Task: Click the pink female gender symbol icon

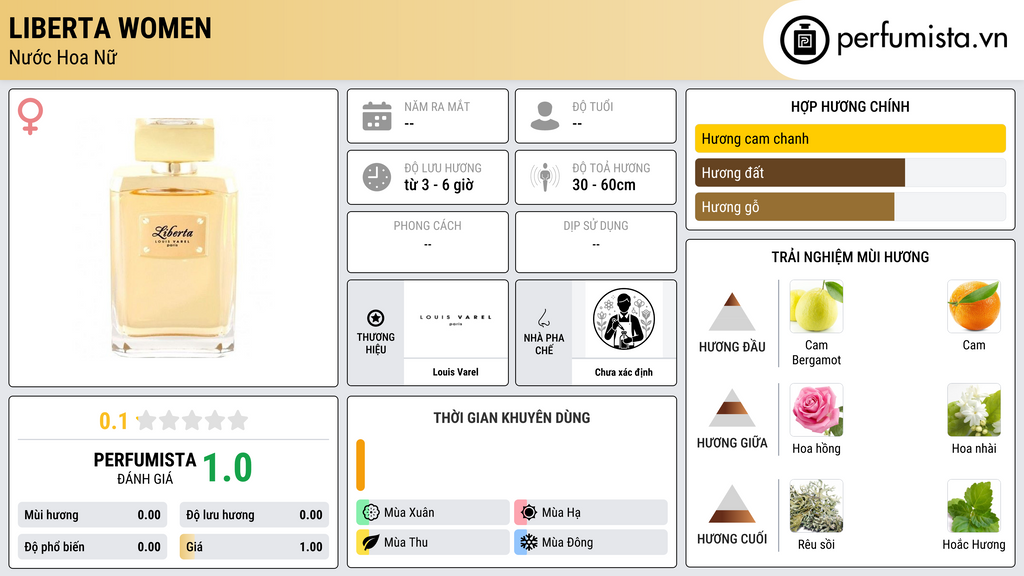Action: [30, 116]
